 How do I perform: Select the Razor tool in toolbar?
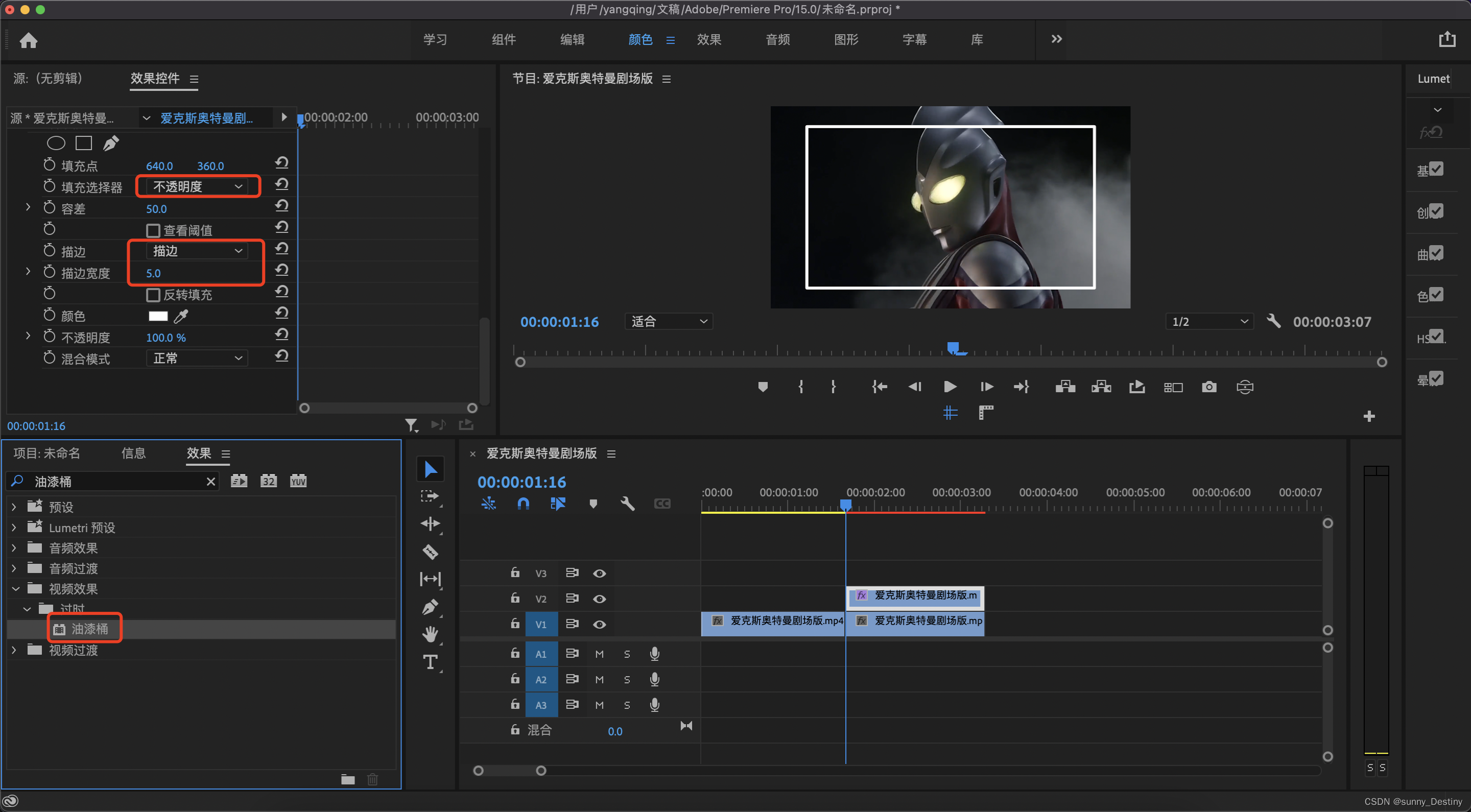(x=430, y=552)
